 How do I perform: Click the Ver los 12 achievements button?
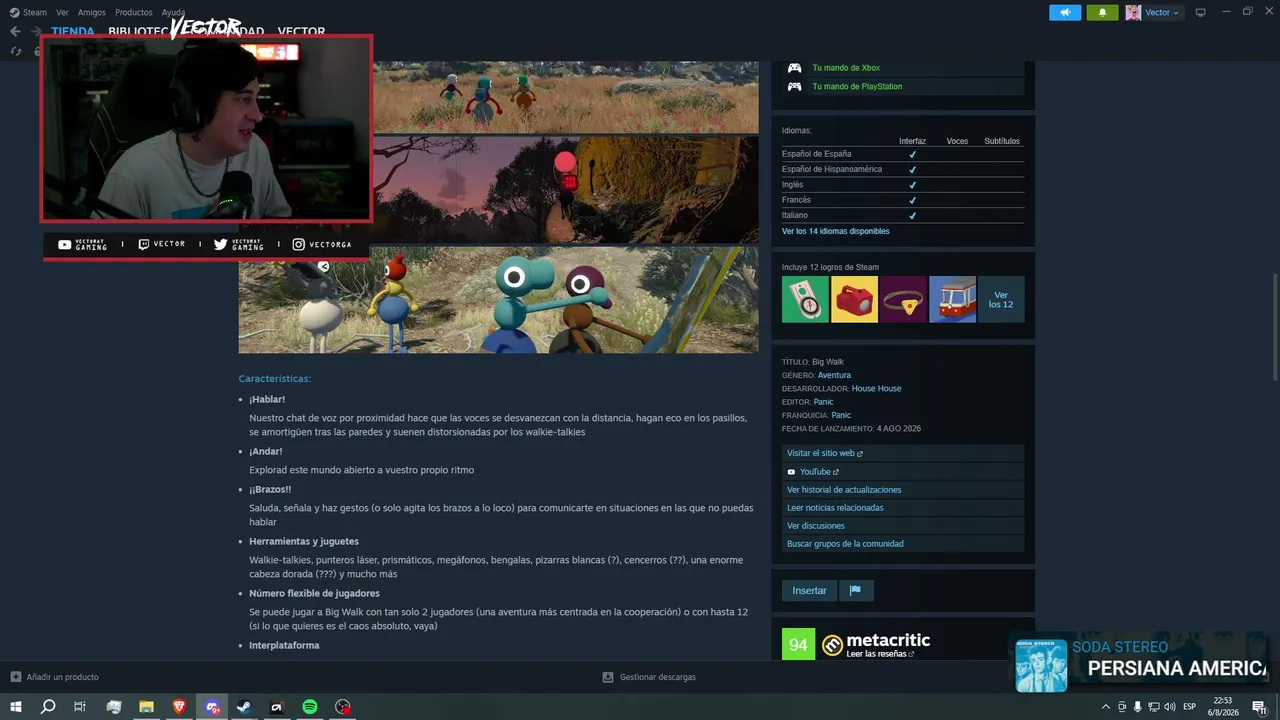click(1001, 299)
